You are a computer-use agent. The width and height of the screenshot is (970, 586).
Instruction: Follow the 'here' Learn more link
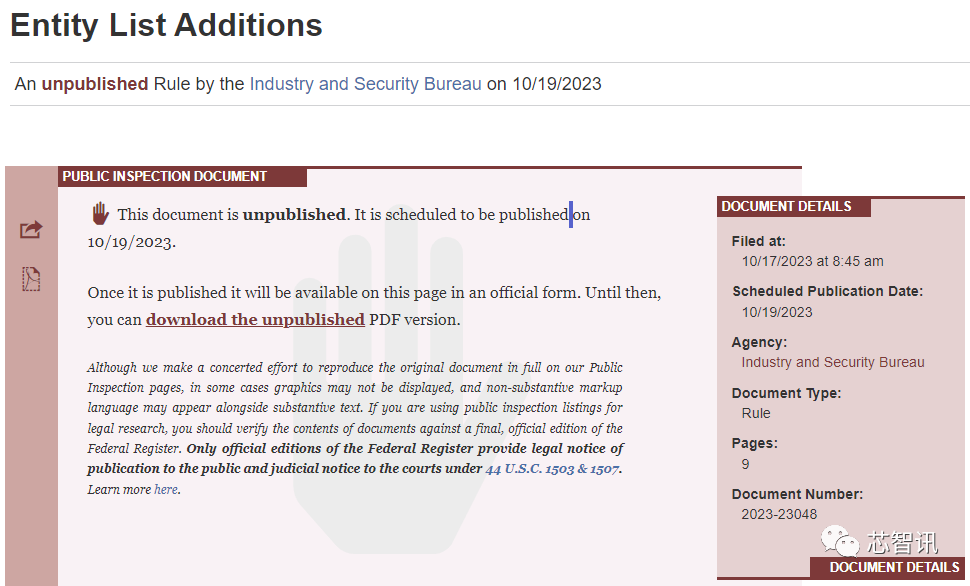166,490
